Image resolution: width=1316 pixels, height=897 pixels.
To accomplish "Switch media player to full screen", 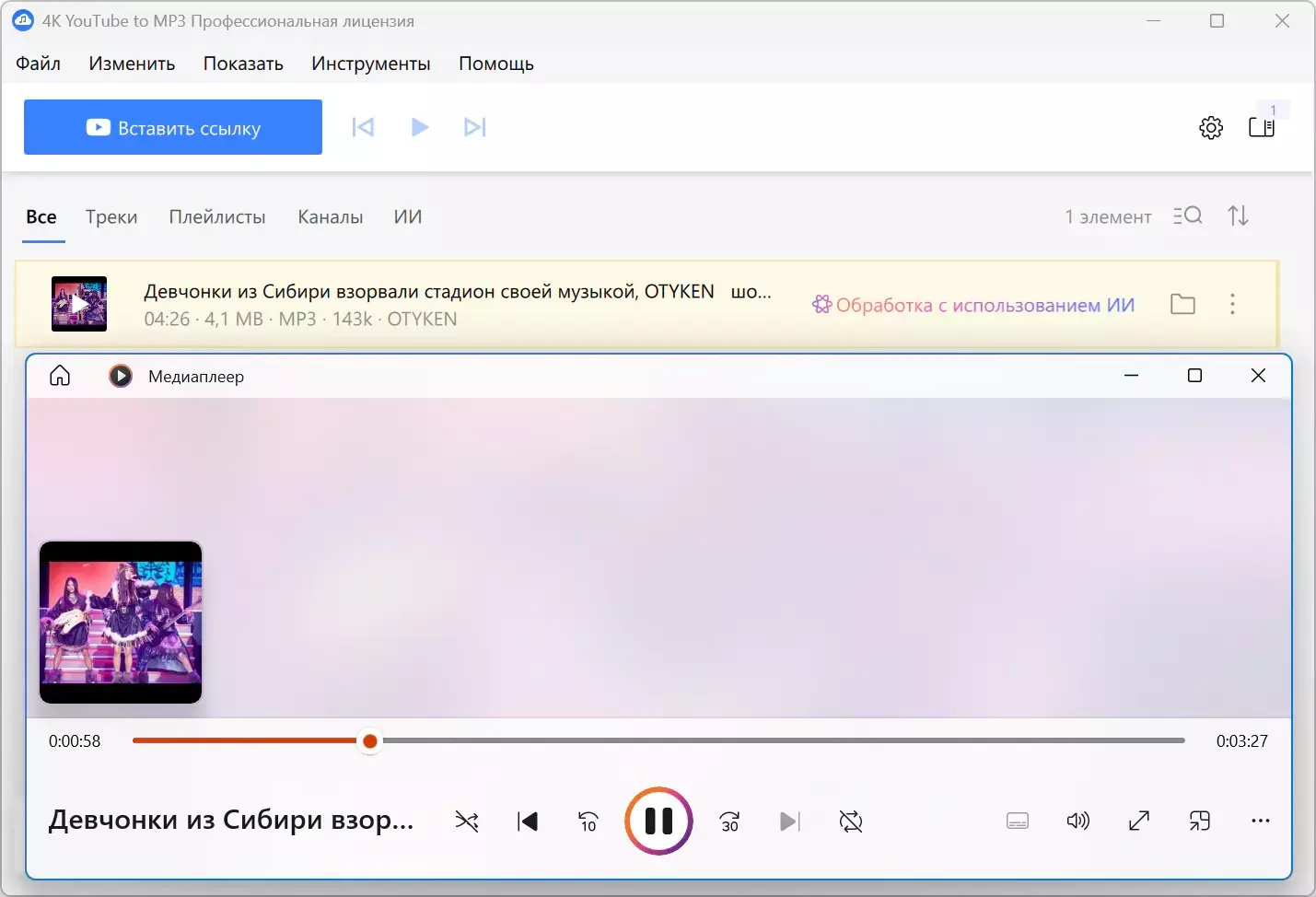I will click(1139, 821).
